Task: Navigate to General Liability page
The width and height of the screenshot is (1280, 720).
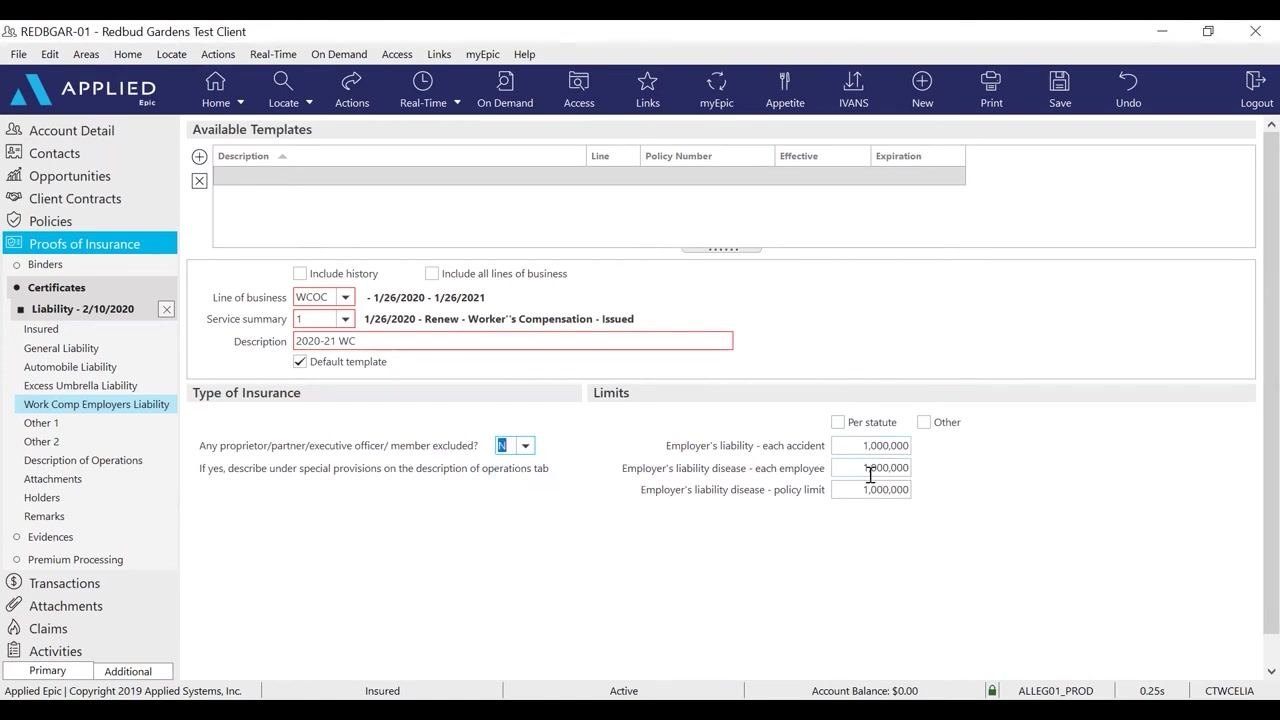Action: coord(61,348)
